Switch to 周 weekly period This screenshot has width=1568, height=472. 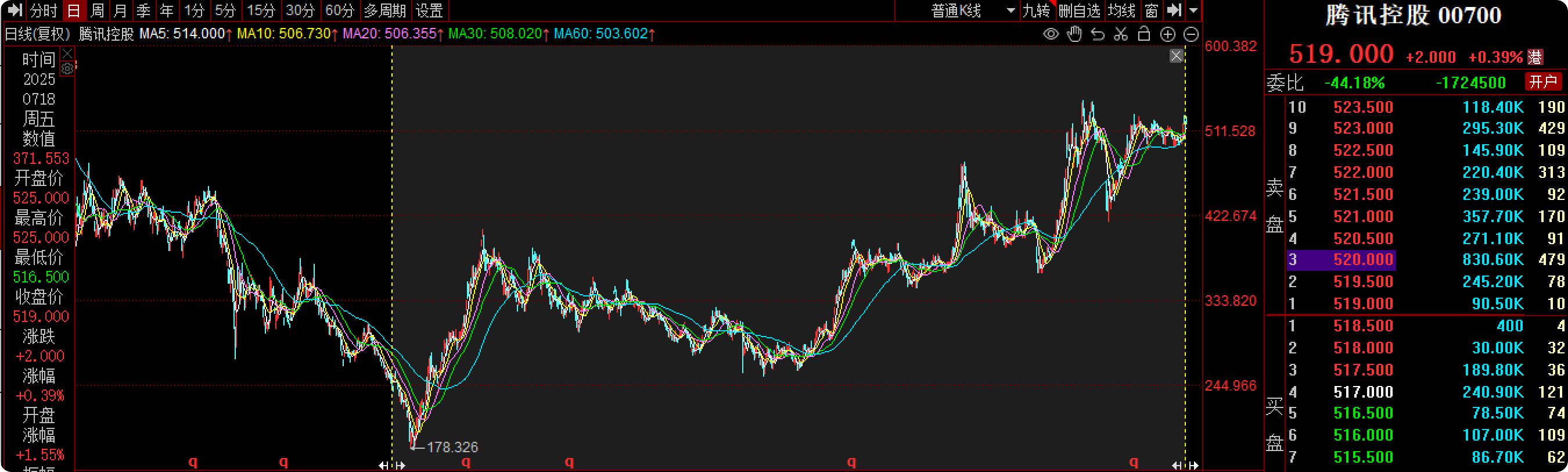click(97, 10)
